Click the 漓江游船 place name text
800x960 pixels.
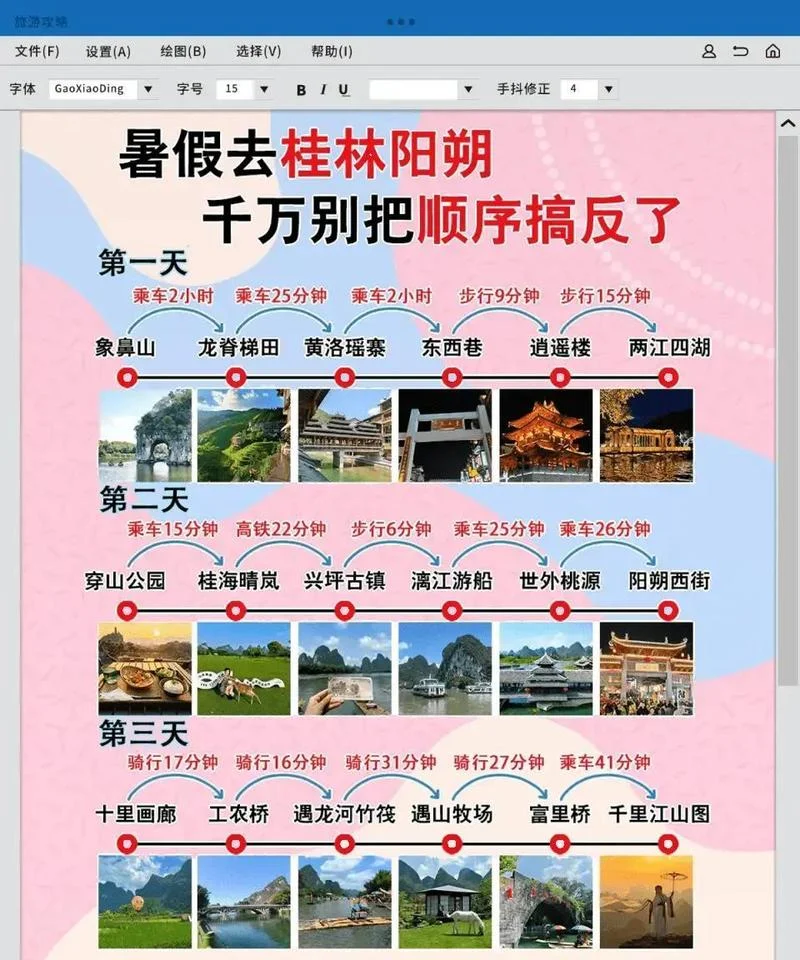[x=452, y=580]
